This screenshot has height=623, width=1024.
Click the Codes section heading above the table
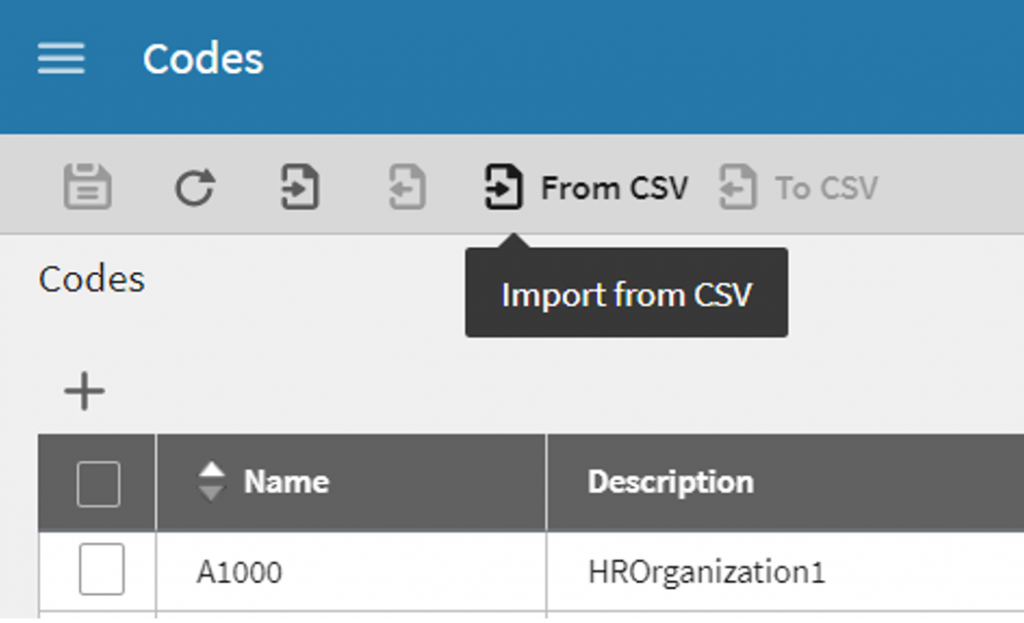[x=92, y=279]
